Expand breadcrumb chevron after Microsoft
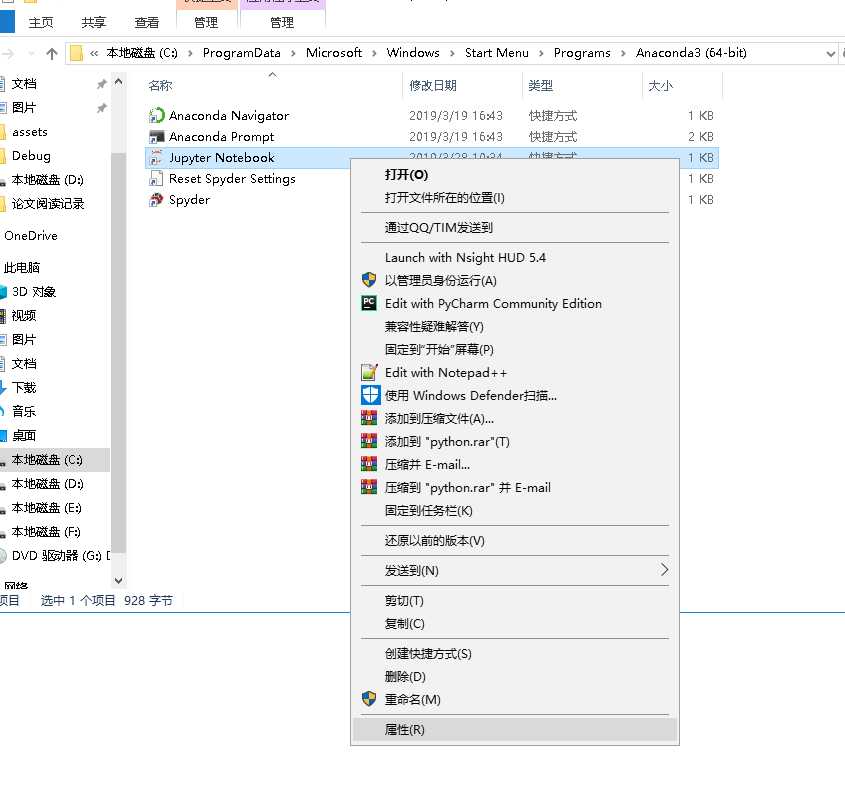The image size is (845, 800). point(374,53)
